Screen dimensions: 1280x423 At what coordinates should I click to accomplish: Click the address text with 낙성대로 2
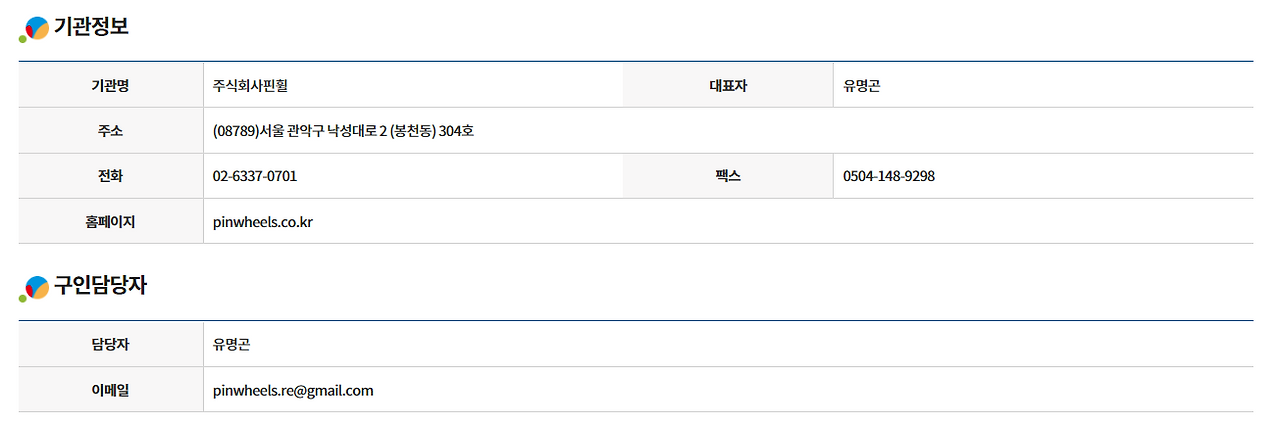tap(342, 131)
